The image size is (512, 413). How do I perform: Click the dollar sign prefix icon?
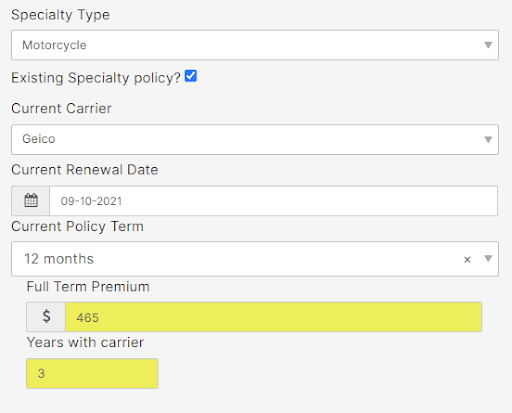pyautogui.click(x=46, y=317)
